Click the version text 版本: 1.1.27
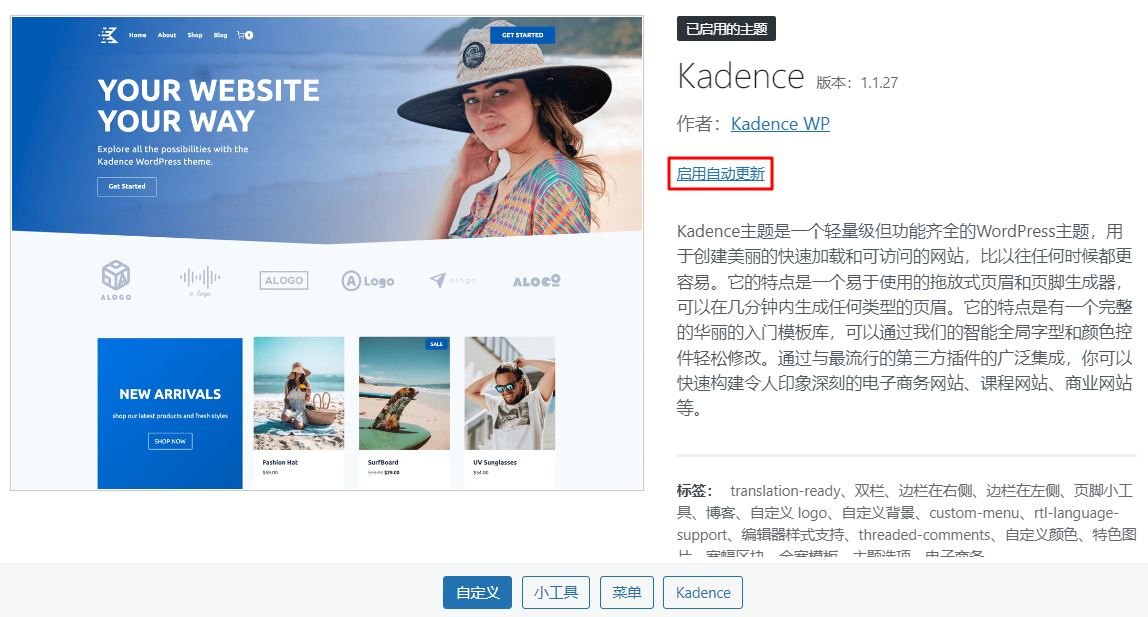This screenshot has width=1148, height=617. click(x=857, y=83)
